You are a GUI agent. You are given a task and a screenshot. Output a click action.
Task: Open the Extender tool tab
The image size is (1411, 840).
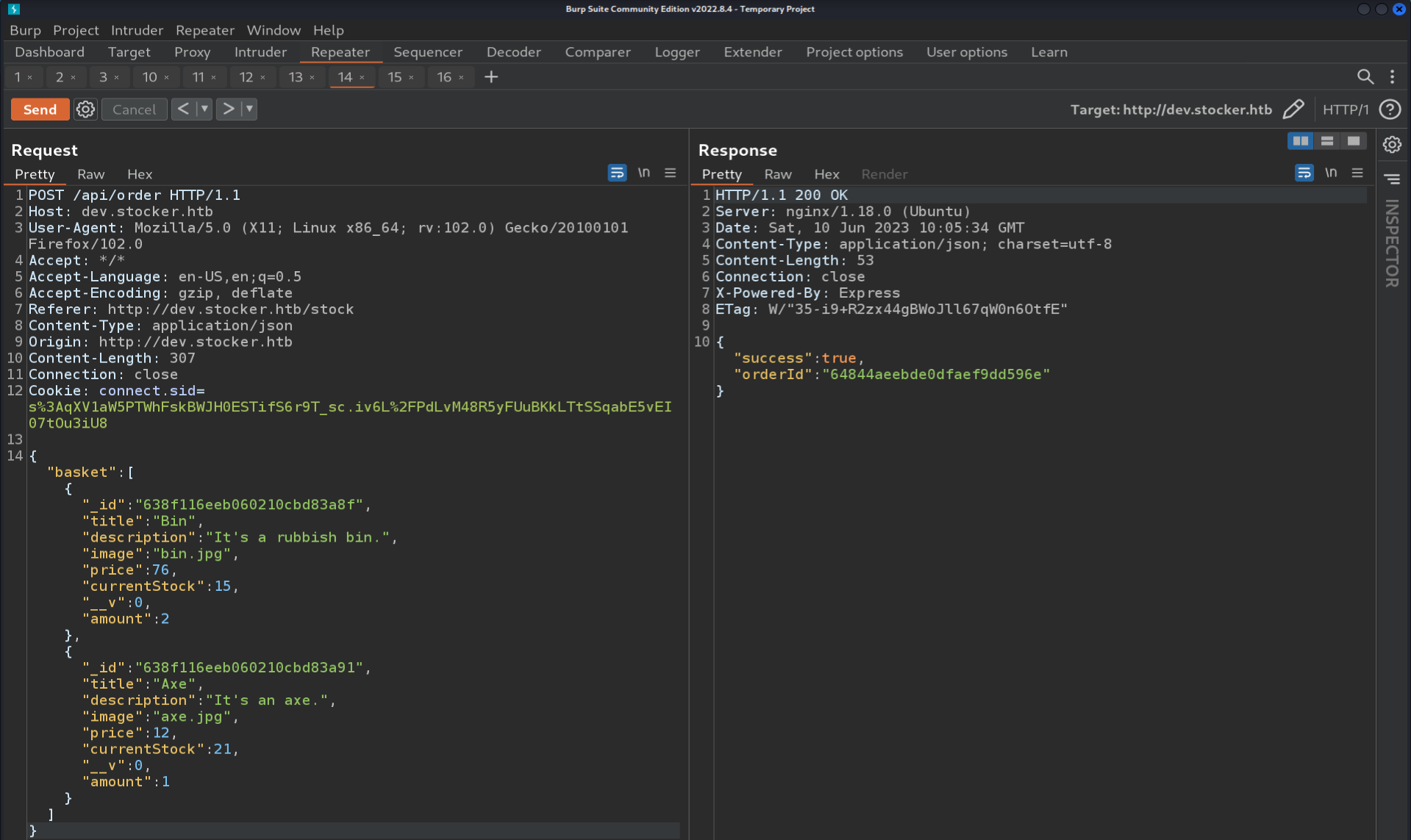click(752, 52)
